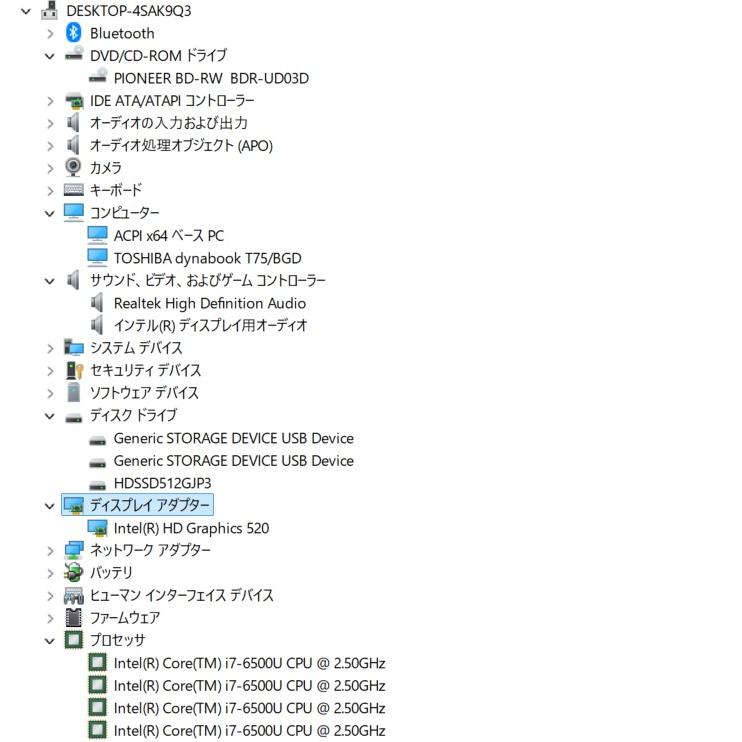Expand the セキュリティ デバイス category chevron
The width and height of the screenshot is (742, 742).
(50, 371)
